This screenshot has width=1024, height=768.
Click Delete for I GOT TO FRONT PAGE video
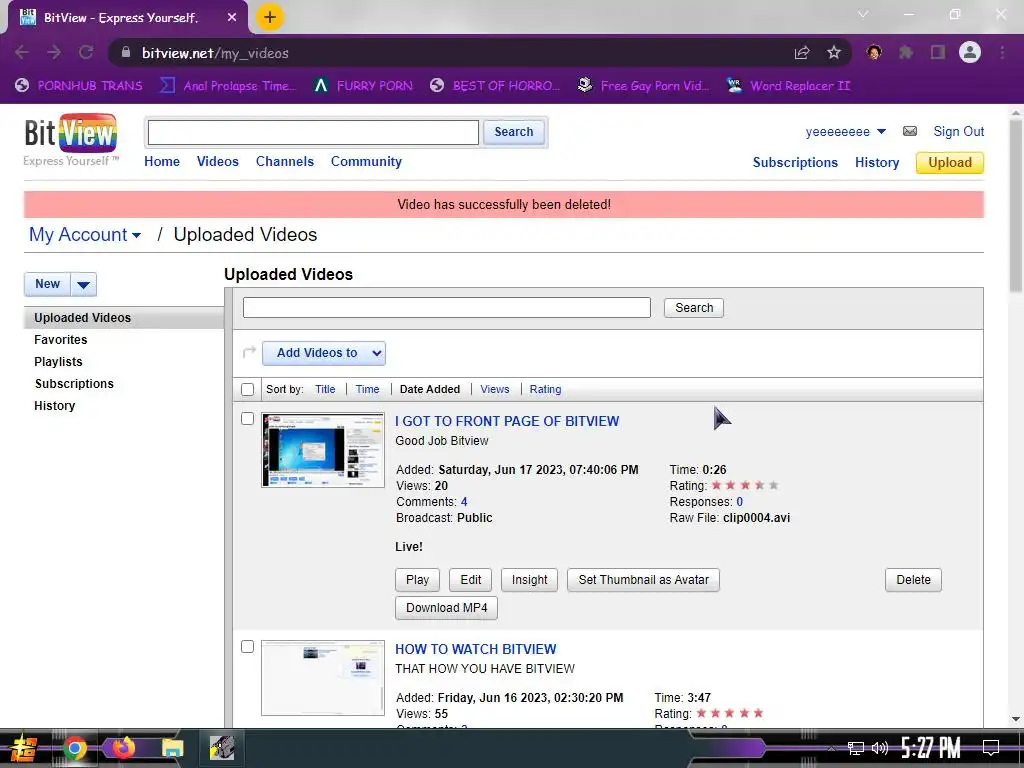(913, 580)
